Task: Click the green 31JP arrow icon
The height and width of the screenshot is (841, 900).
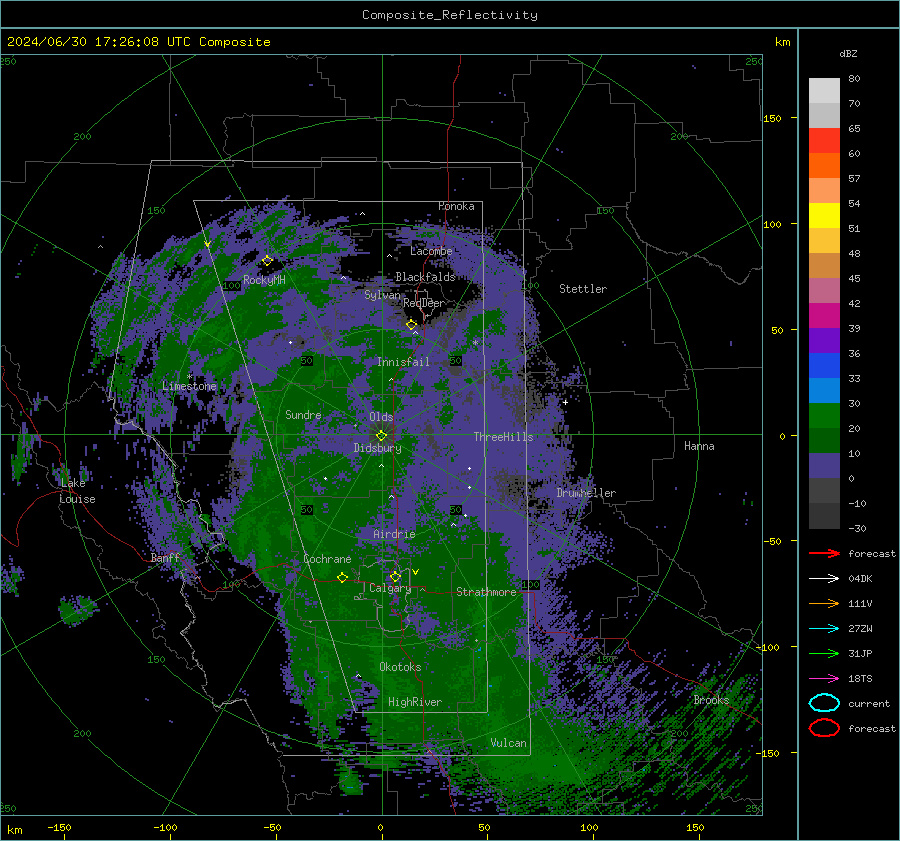Action: tap(824, 653)
